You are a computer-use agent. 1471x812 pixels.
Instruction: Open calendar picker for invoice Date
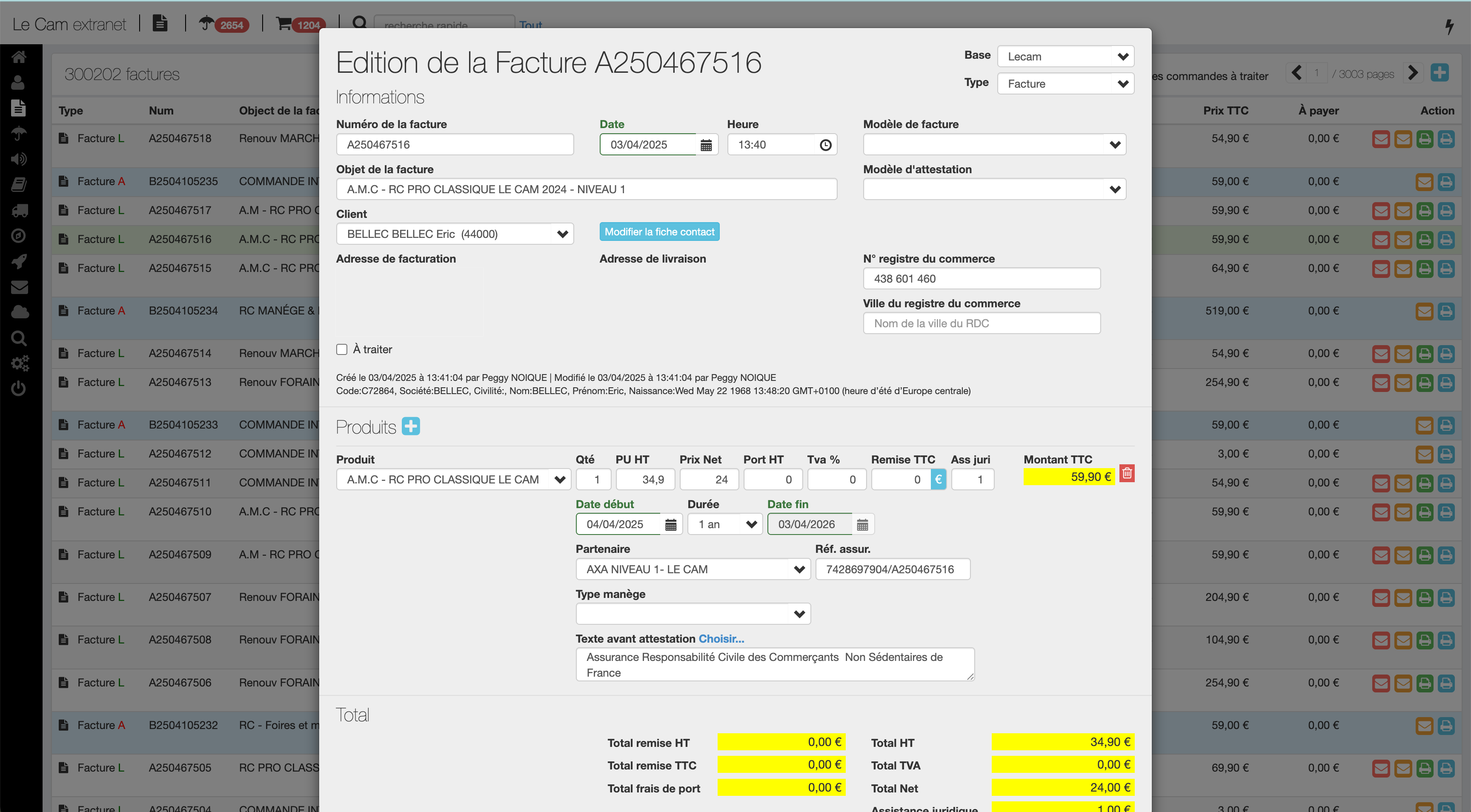pos(707,145)
